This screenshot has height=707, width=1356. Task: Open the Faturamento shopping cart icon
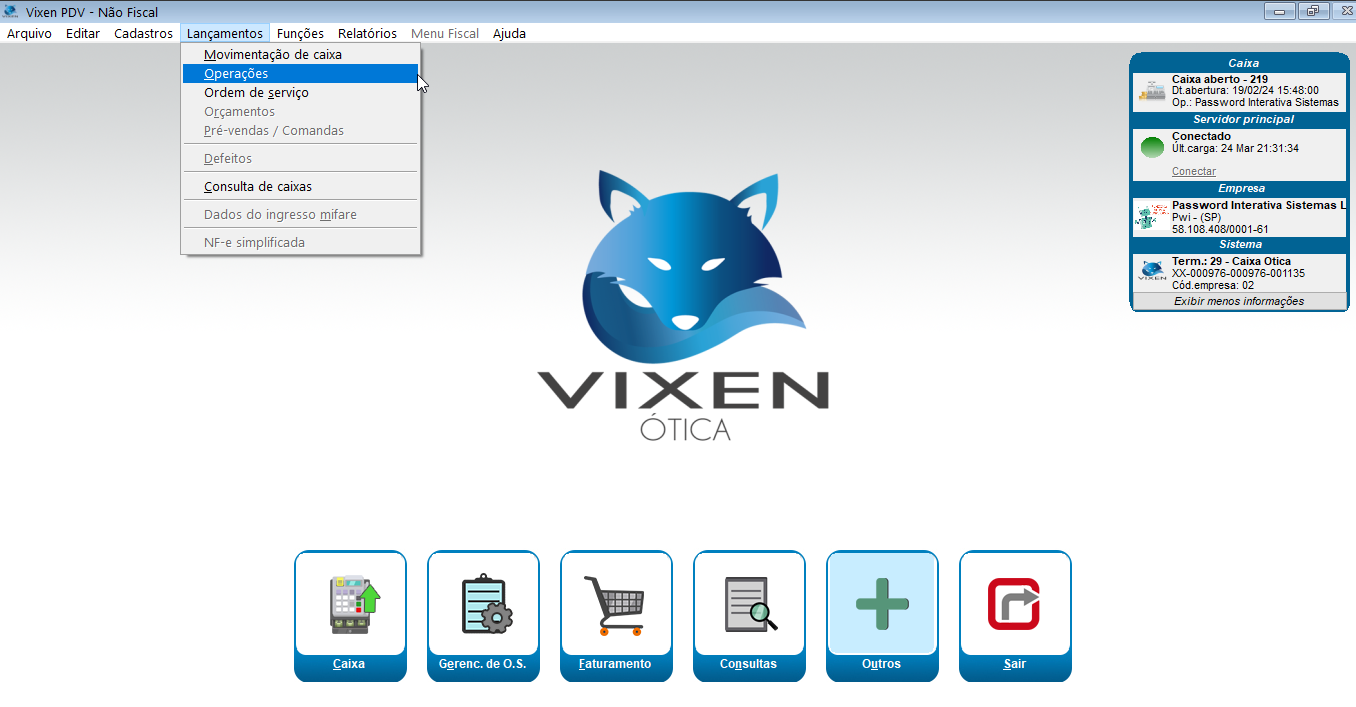point(614,605)
